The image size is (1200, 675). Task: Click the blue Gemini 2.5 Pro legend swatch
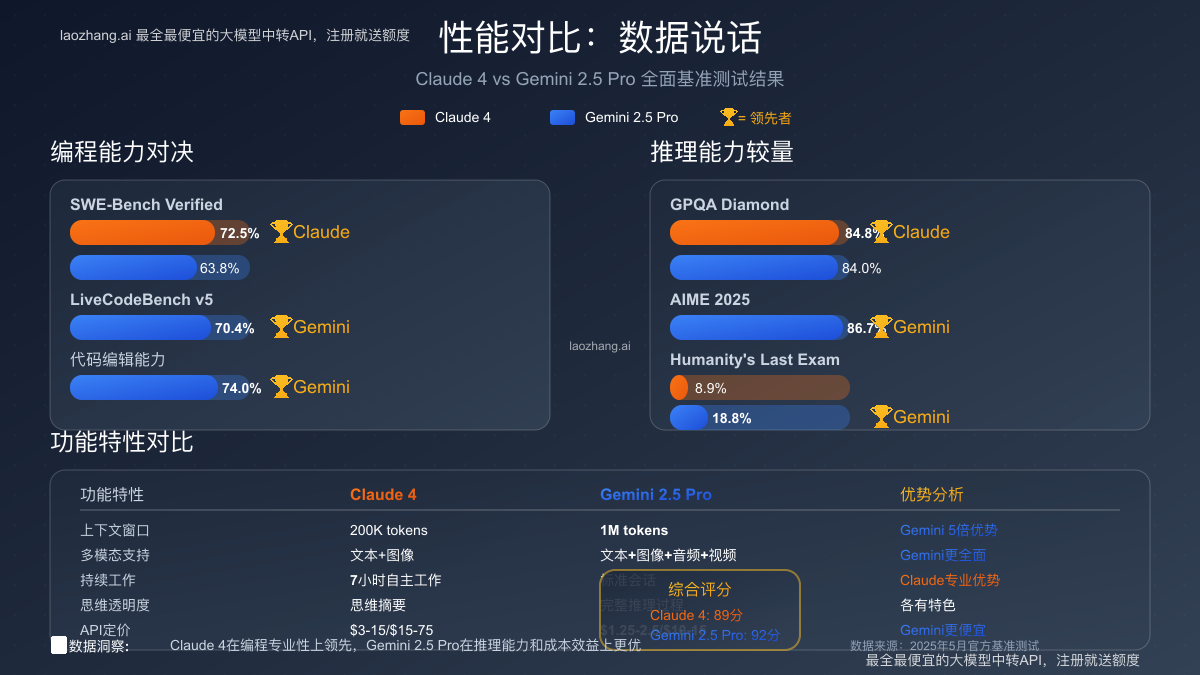tap(563, 117)
